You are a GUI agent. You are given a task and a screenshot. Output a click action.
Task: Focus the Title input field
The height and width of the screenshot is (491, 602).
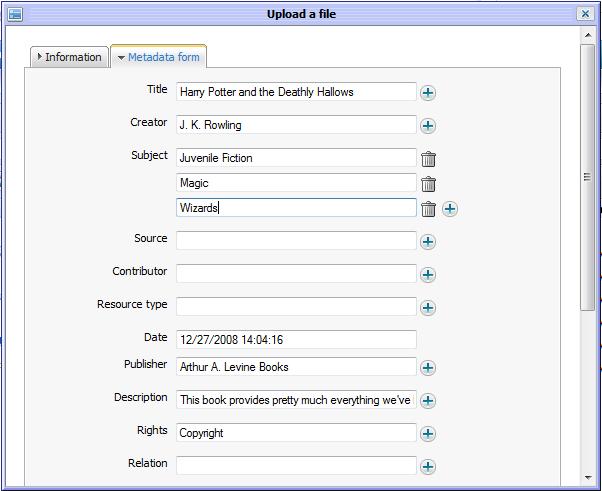click(296, 92)
